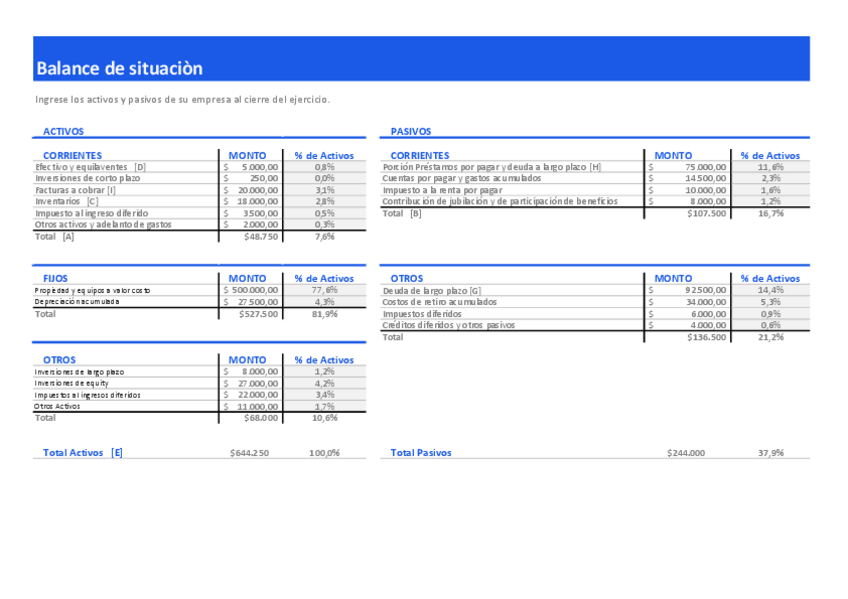Select 'Inversiones de largo plazo' label
848x599 pixels.
click(79, 372)
